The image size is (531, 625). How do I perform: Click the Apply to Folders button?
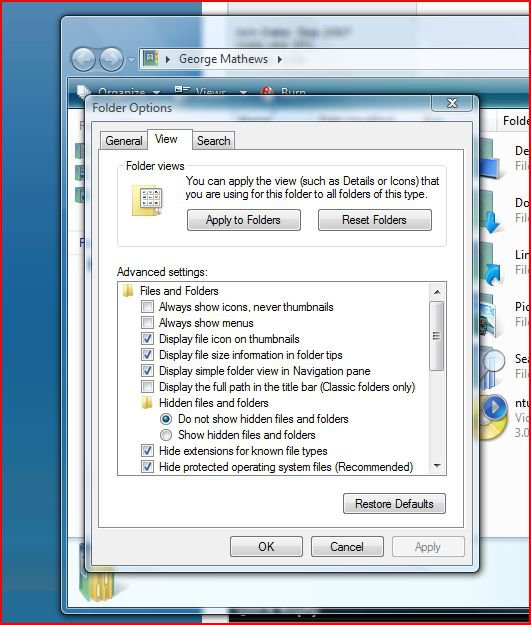(244, 220)
